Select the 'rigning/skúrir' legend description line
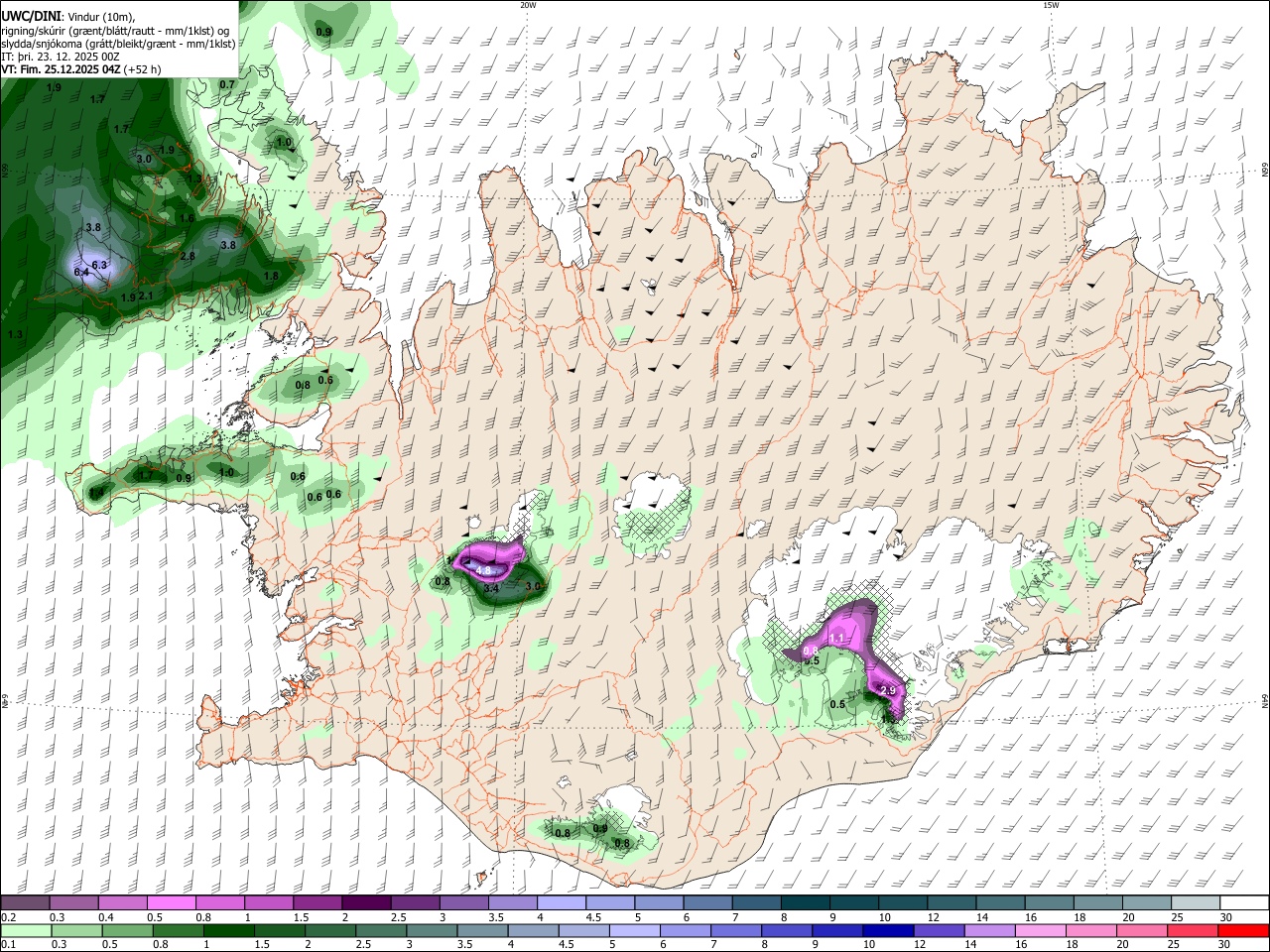This screenshot has height=952, width=1270. coord(114,30)
